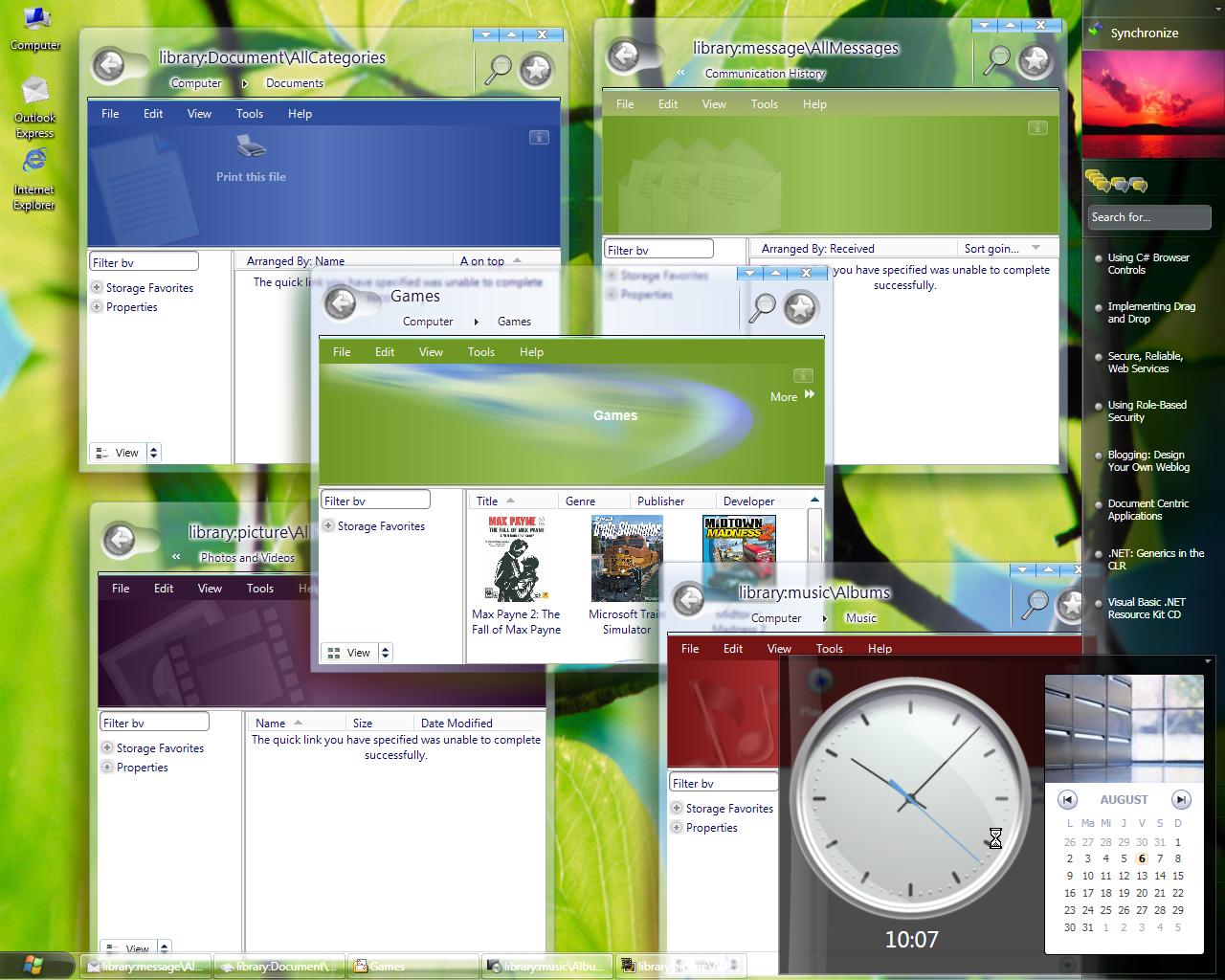Click the back arrow in the Documents window
This screenshot has height=980, width=1225.
tap(109, 65)
